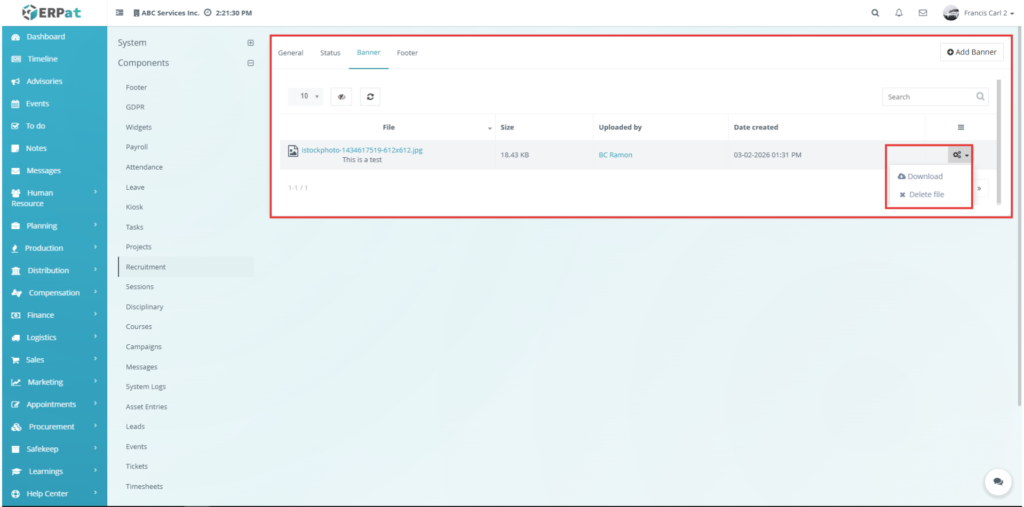Open Francis Carl 2 user menu
The height and width of the screenshot is (507, 1024).
pos(989,12)
